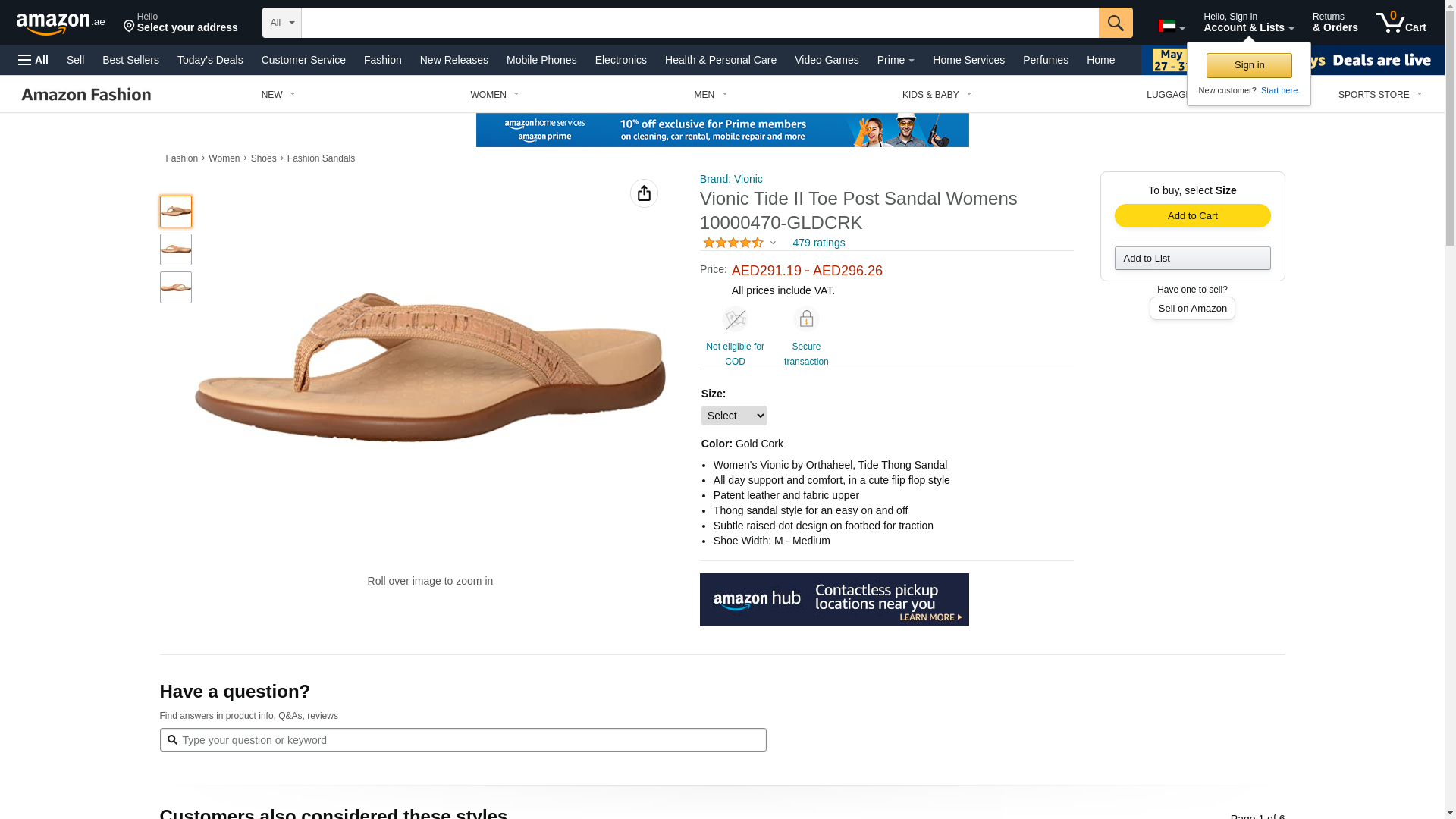The height and width of the screenshot is (819, 1456).
Task: Click the Secure transaction lock icon
Action: 806,319
